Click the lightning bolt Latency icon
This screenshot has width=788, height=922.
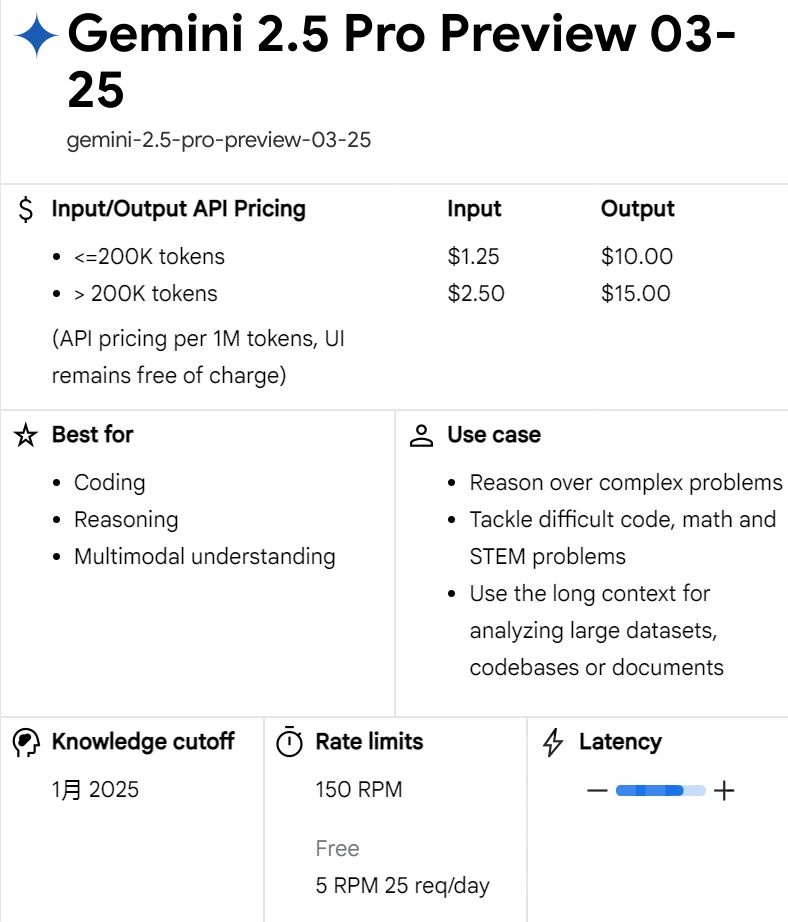click(552, 742)
